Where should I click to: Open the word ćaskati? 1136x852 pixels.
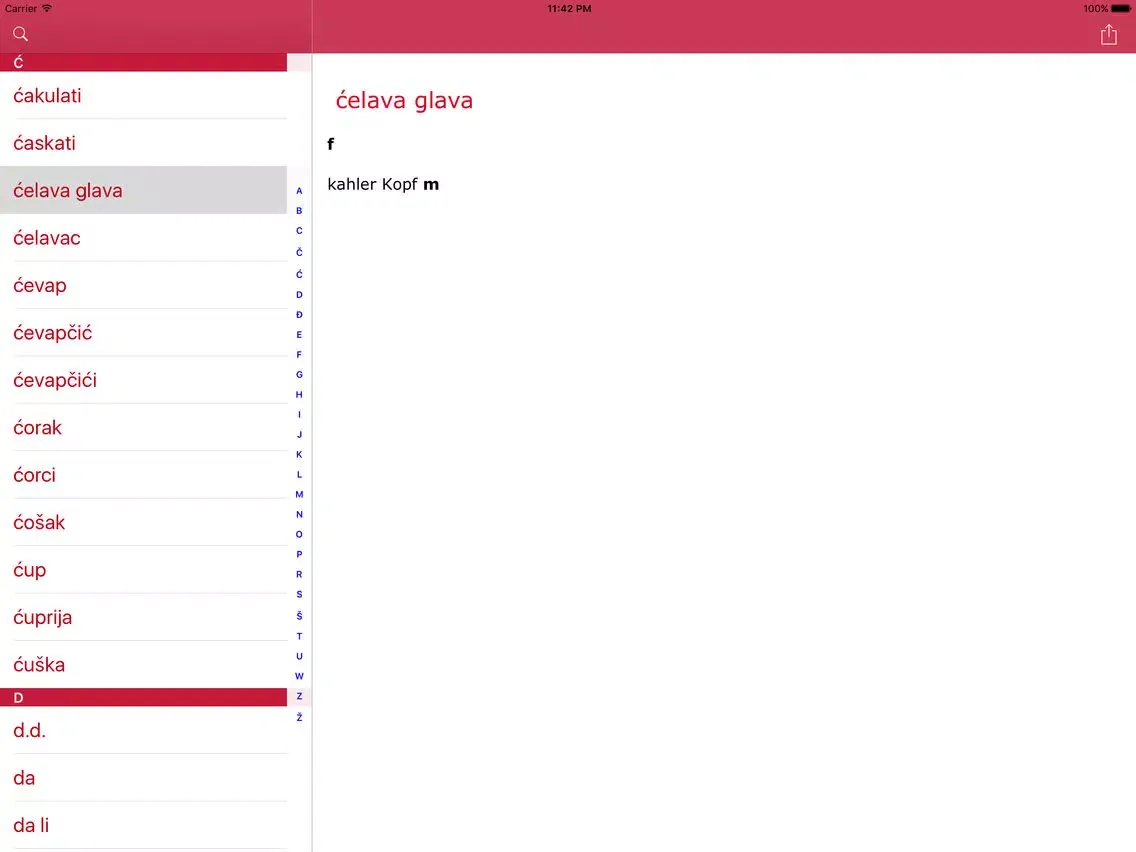pyautogui.click(x=143, y=143)
